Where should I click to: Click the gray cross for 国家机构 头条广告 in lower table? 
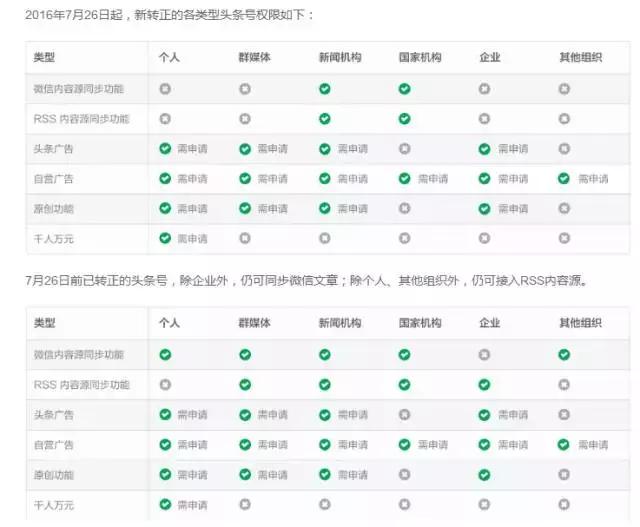[x=404, y=415]
